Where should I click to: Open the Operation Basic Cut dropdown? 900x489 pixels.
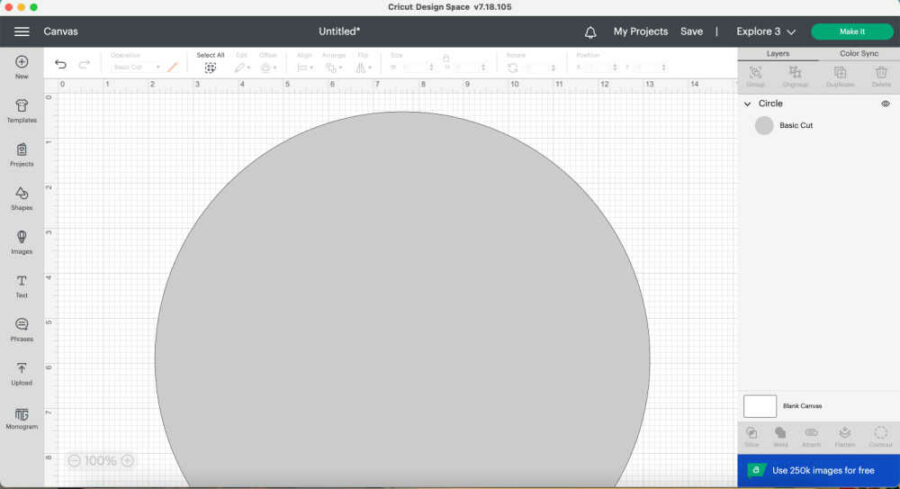pyautogui.click(x=135, y=67)
